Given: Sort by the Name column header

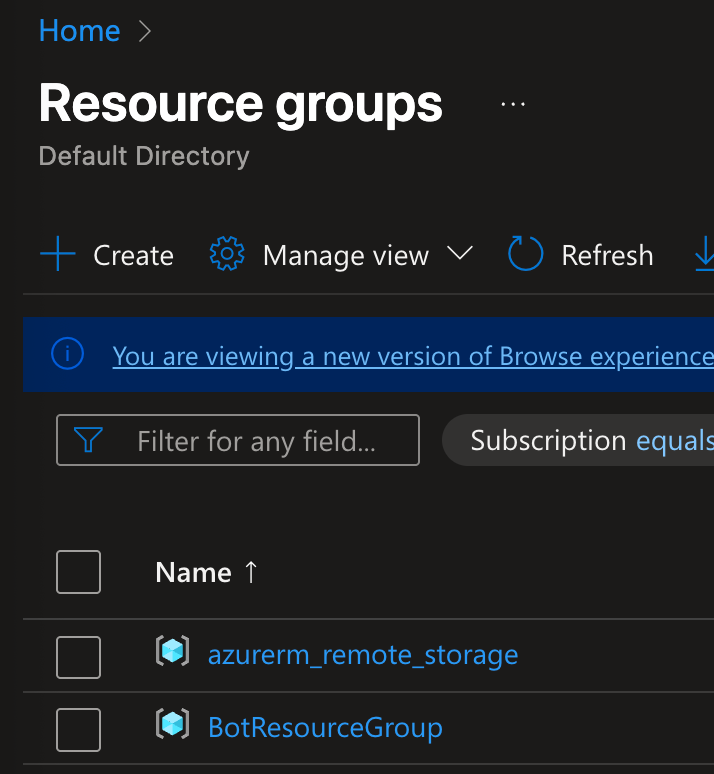Looking at the screenshot, I should pyautogui.click(x=194, y=572).
